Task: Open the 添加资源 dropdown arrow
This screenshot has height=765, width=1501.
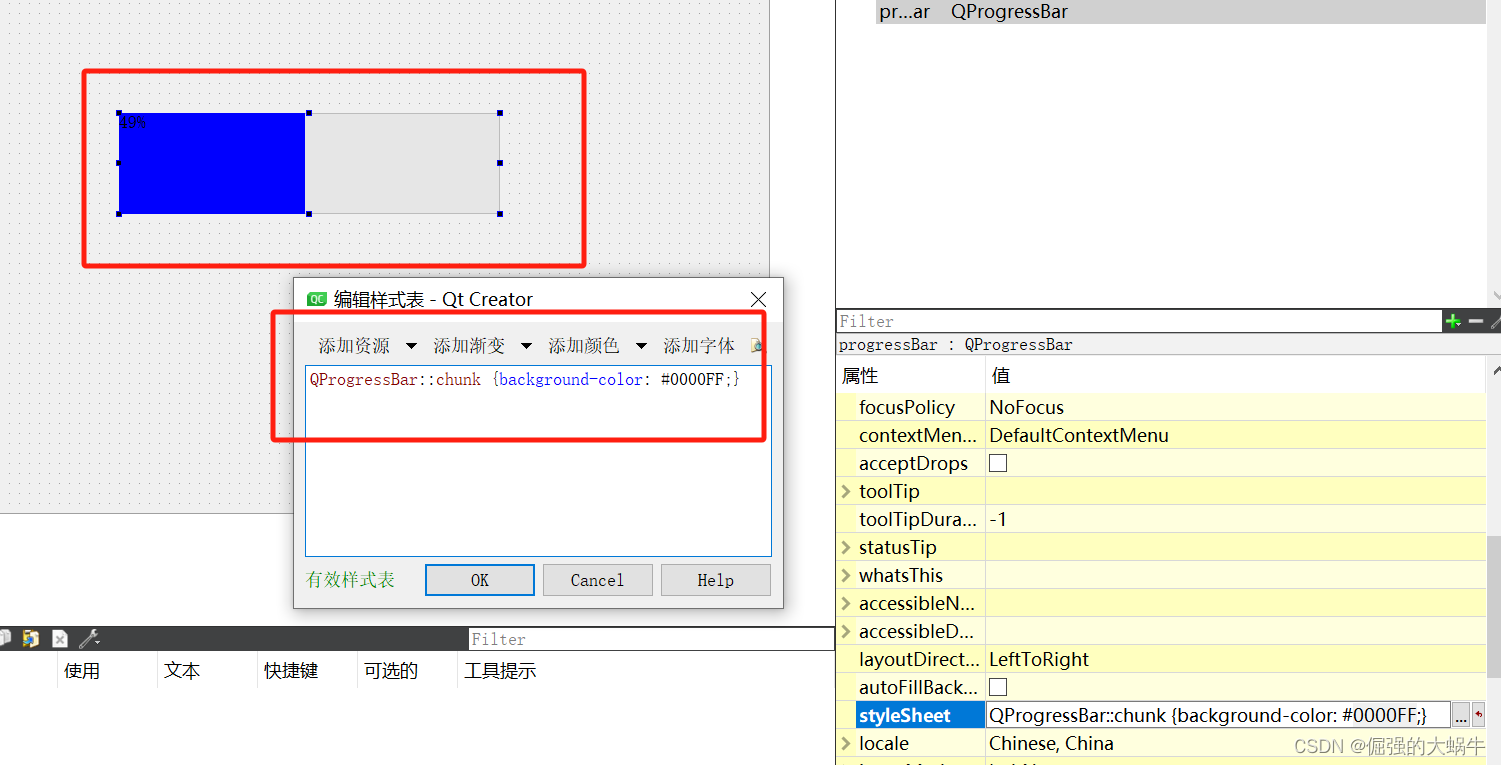Action: 411,346
